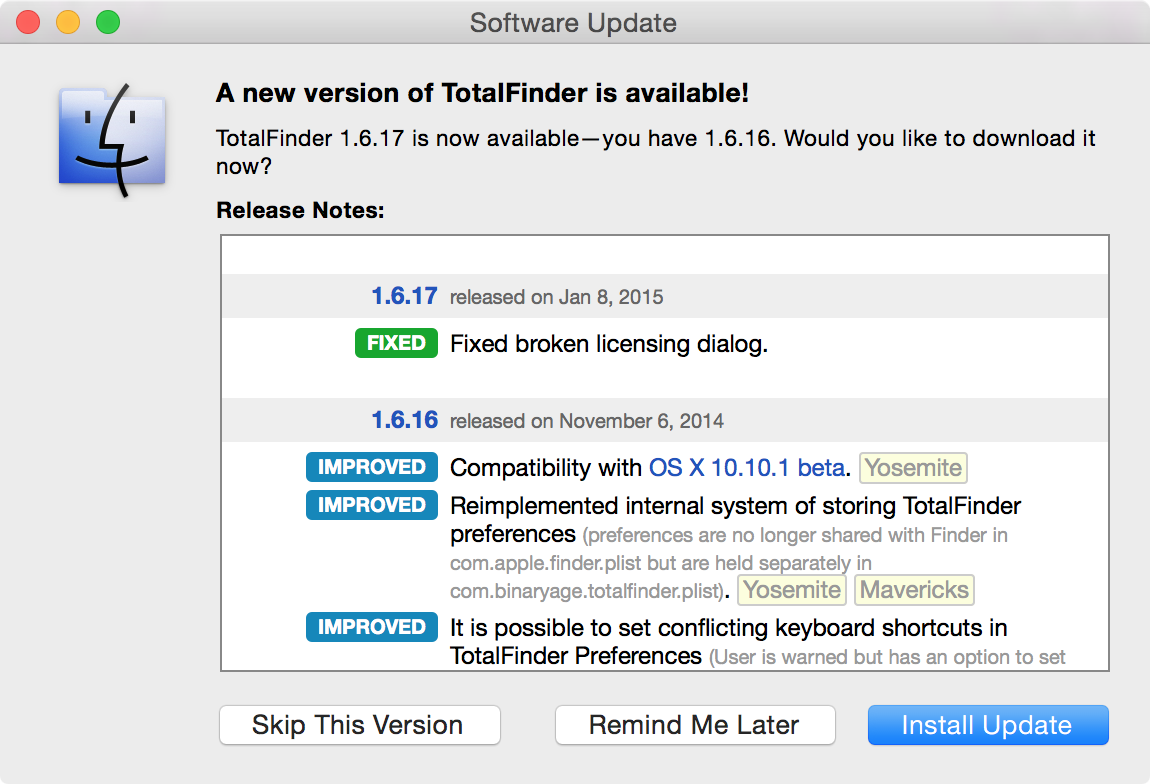
Task: Click the 'released on Jan 8, 2015' text
Action: pyautogui.click(x=557, y=297)
